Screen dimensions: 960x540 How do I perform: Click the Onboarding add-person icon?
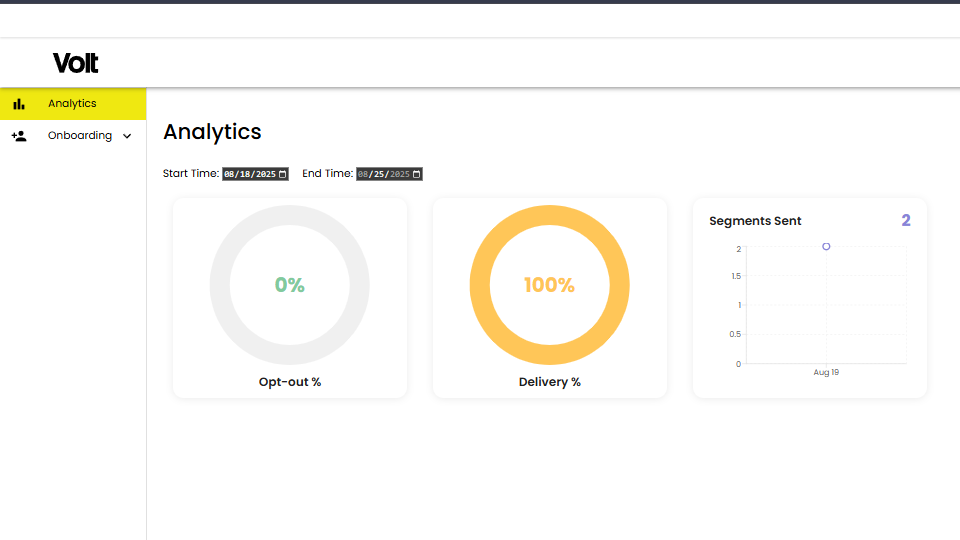(x=19, y=136)
